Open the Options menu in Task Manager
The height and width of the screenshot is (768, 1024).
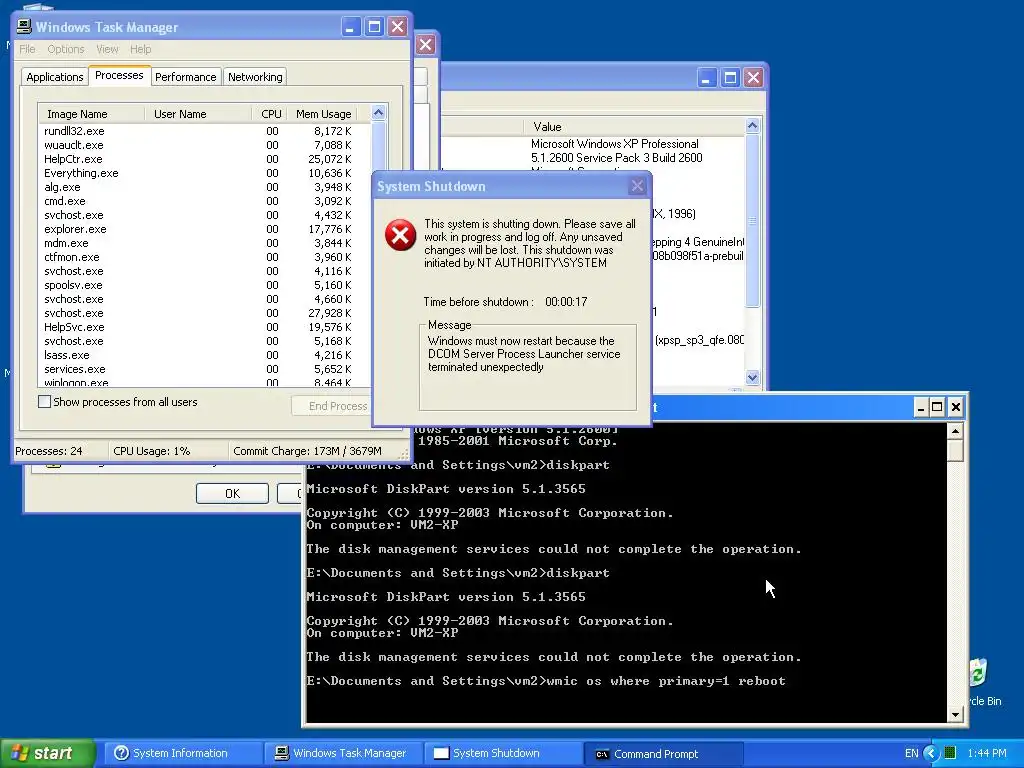tap(65, 49)
